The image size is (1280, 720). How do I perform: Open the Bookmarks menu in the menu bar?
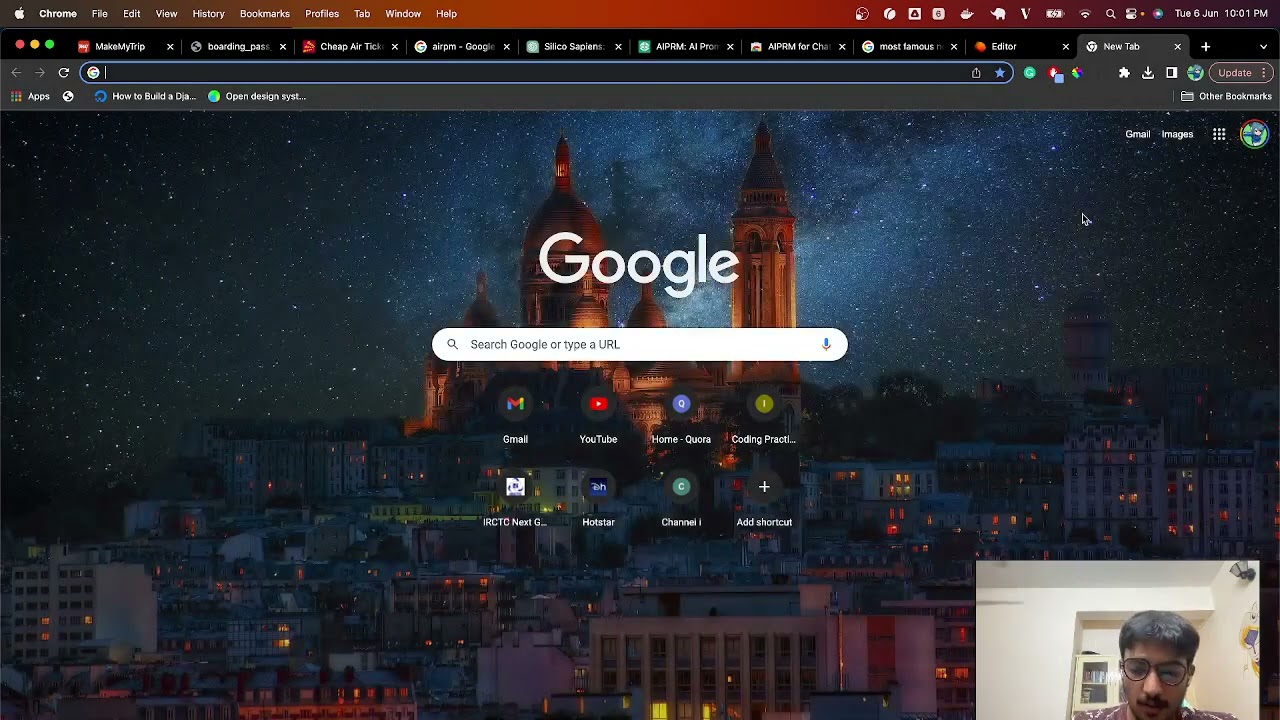264,14
